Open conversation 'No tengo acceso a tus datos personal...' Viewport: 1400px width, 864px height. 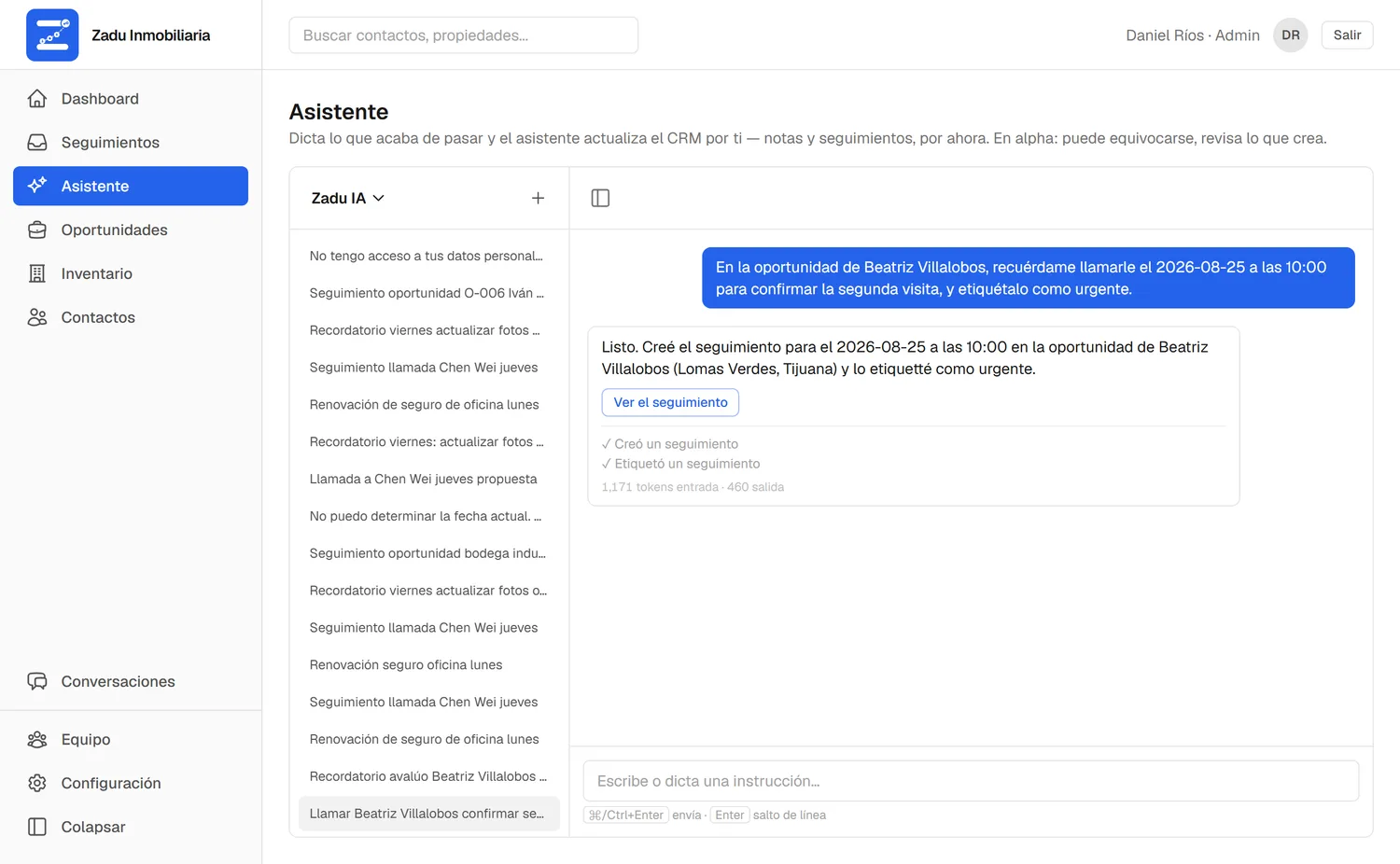pos(429,256)
